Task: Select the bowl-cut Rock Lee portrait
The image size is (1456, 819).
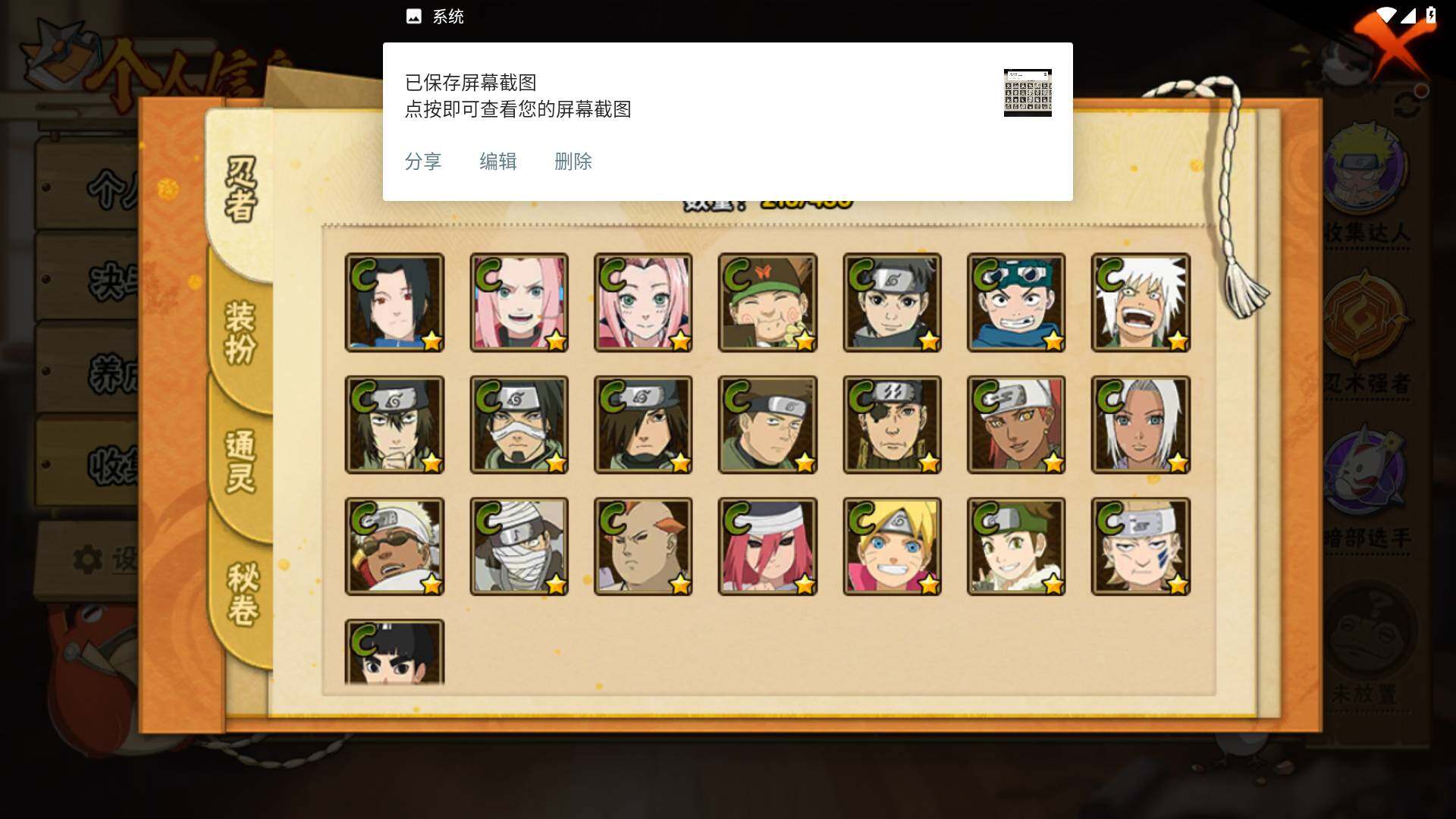Action: pyautogui.click(x=394, y=652)
